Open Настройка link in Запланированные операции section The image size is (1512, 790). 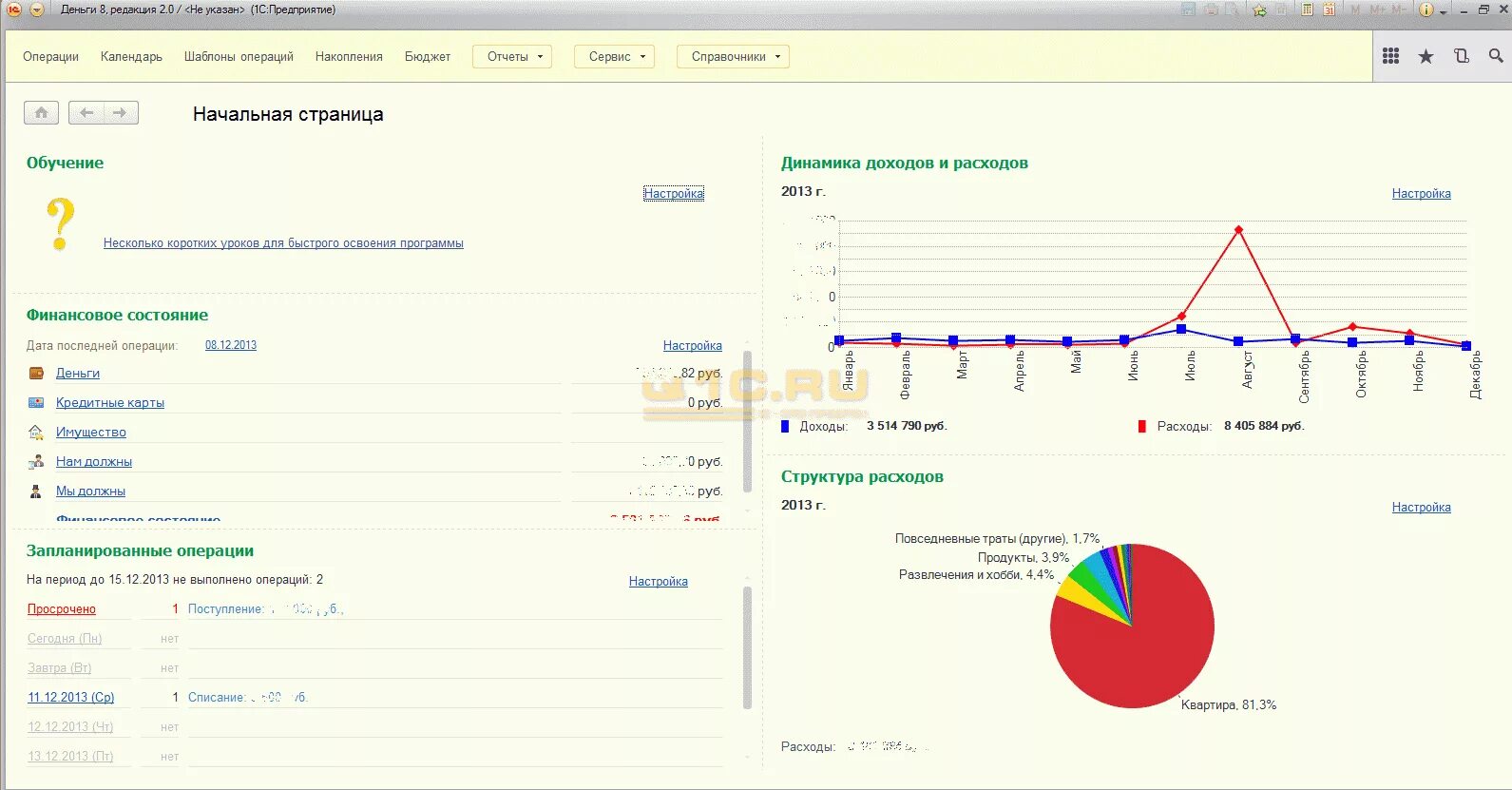659,581
